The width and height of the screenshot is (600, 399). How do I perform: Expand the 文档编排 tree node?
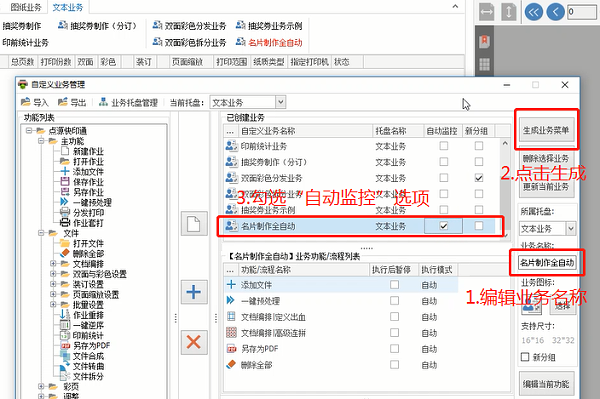(53, 264)
